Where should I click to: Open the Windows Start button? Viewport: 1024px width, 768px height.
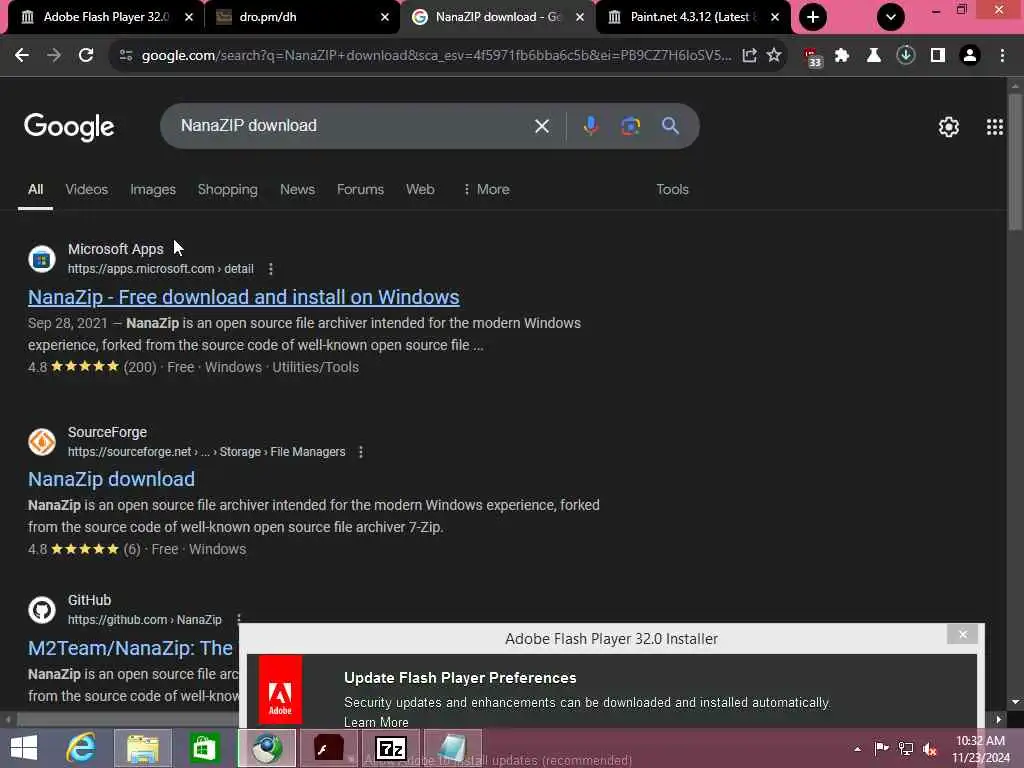[x=24, y=748]
